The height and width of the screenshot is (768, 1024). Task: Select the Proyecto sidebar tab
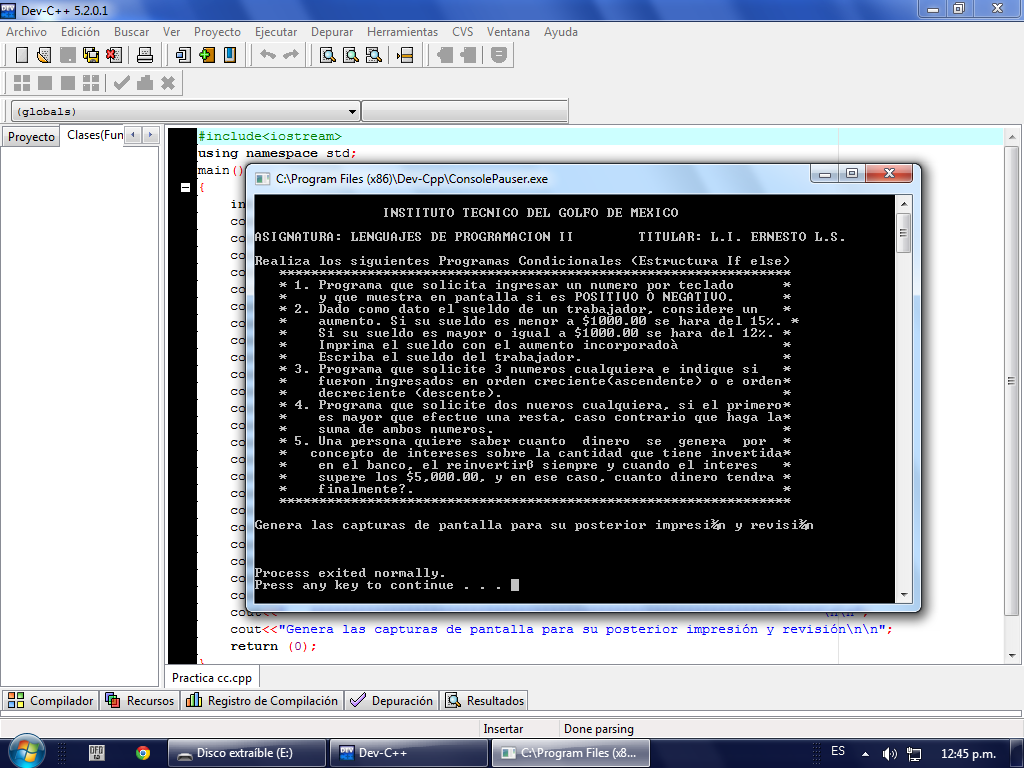pos(31,136)
